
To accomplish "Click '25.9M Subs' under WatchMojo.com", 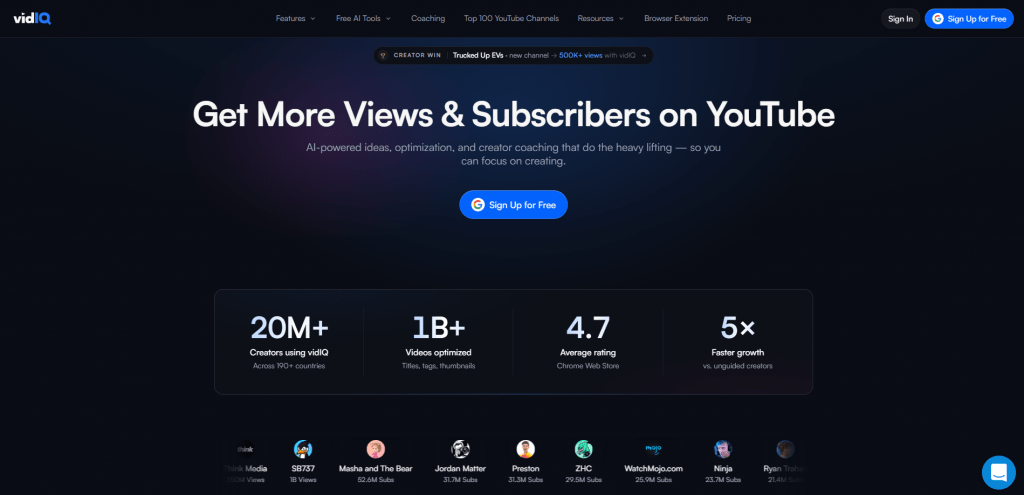I will coord(653,480).
